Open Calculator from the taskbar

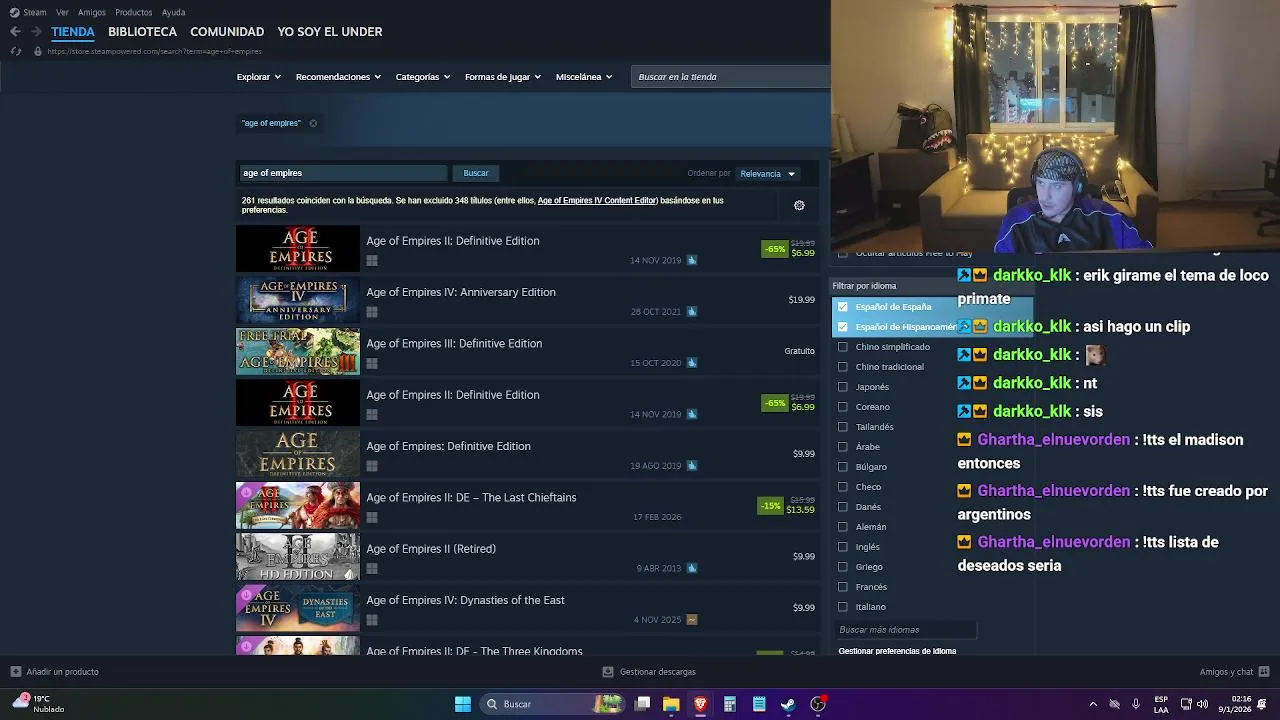pos(730,704)
